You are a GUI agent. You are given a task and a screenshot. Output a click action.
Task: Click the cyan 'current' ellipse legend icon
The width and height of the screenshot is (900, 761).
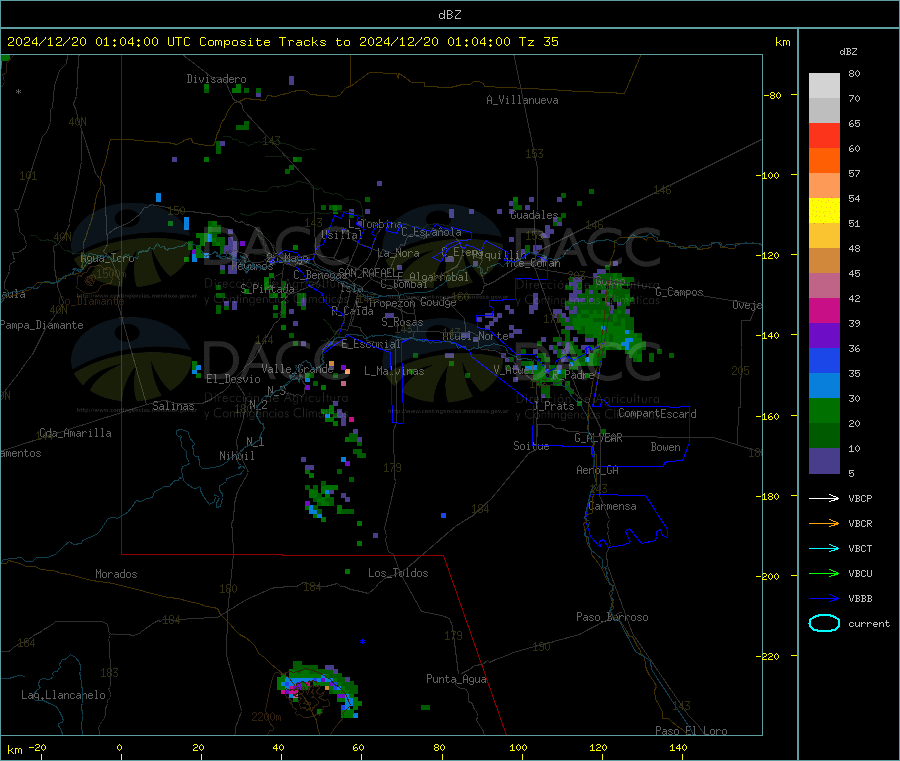[824, 623]
